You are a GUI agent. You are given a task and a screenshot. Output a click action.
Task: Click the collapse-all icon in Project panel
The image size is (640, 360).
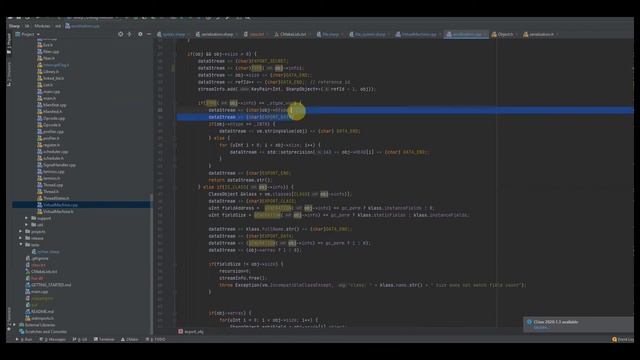129,34
